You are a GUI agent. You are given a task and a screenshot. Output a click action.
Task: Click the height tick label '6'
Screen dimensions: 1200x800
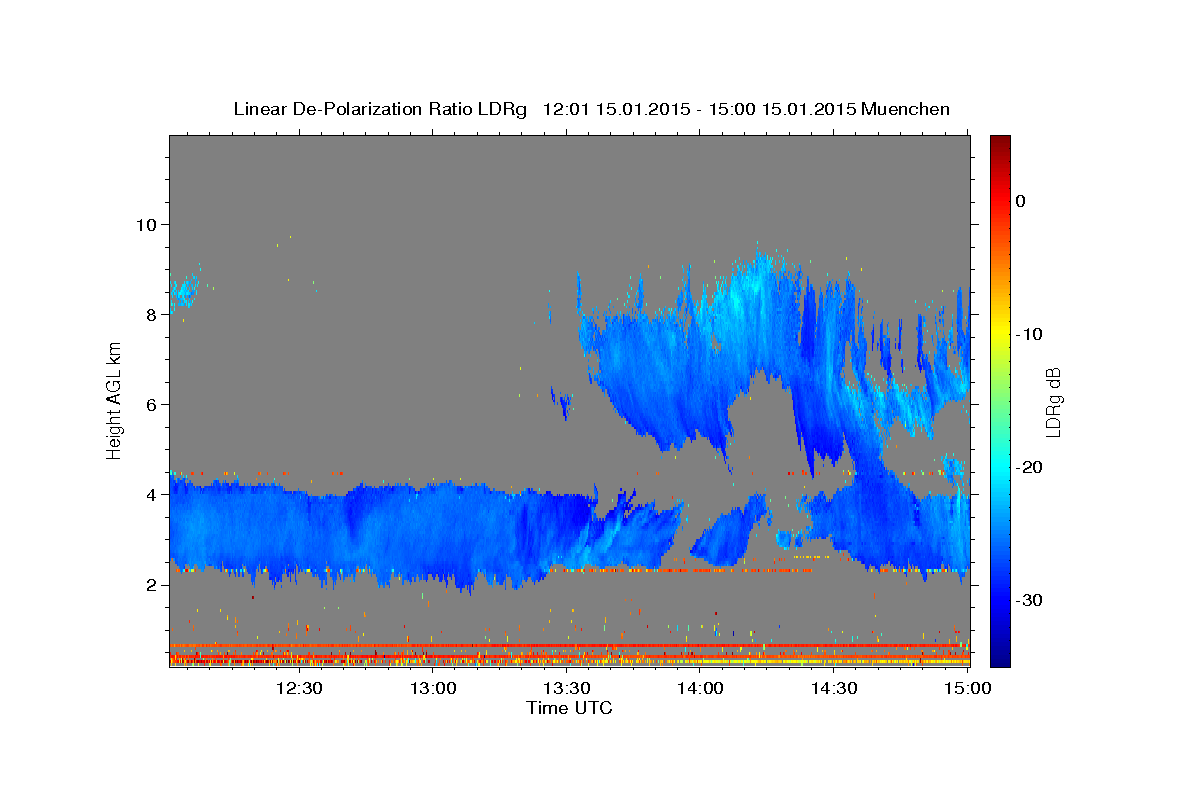pos(152,404)
